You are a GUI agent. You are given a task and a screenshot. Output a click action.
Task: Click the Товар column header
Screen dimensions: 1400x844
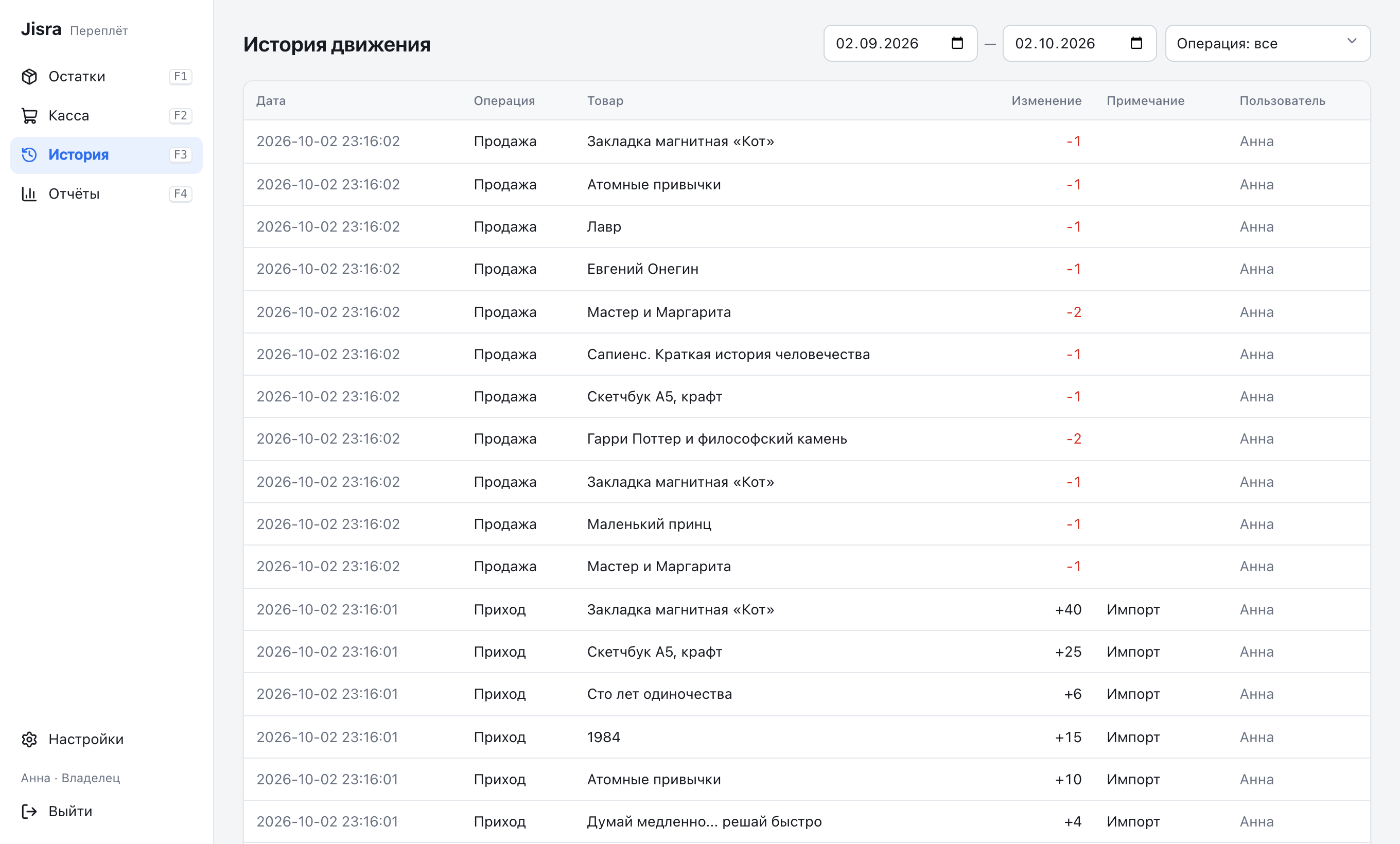click(x=605, y=101)
